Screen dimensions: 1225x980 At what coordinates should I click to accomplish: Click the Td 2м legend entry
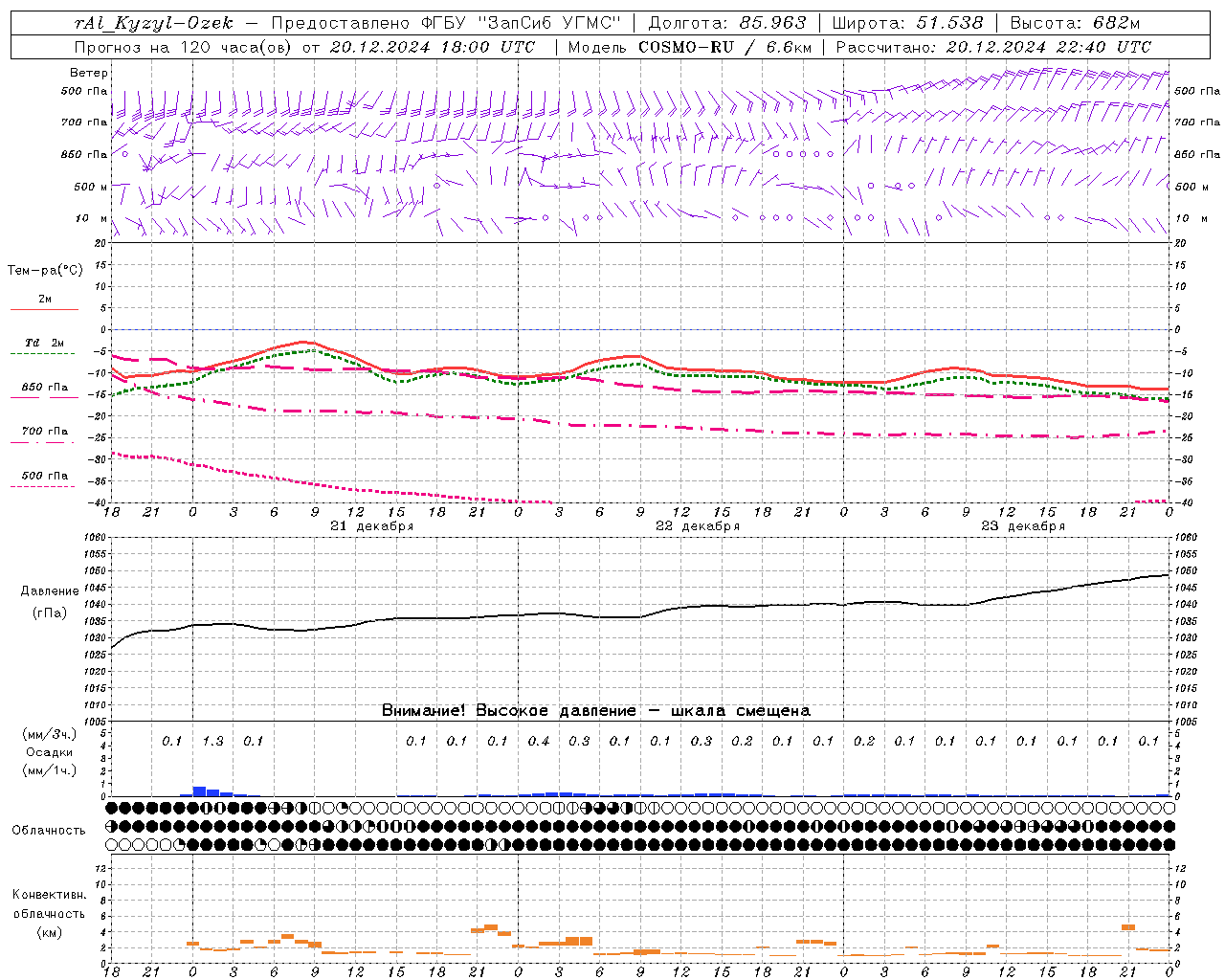pos(44,343)
